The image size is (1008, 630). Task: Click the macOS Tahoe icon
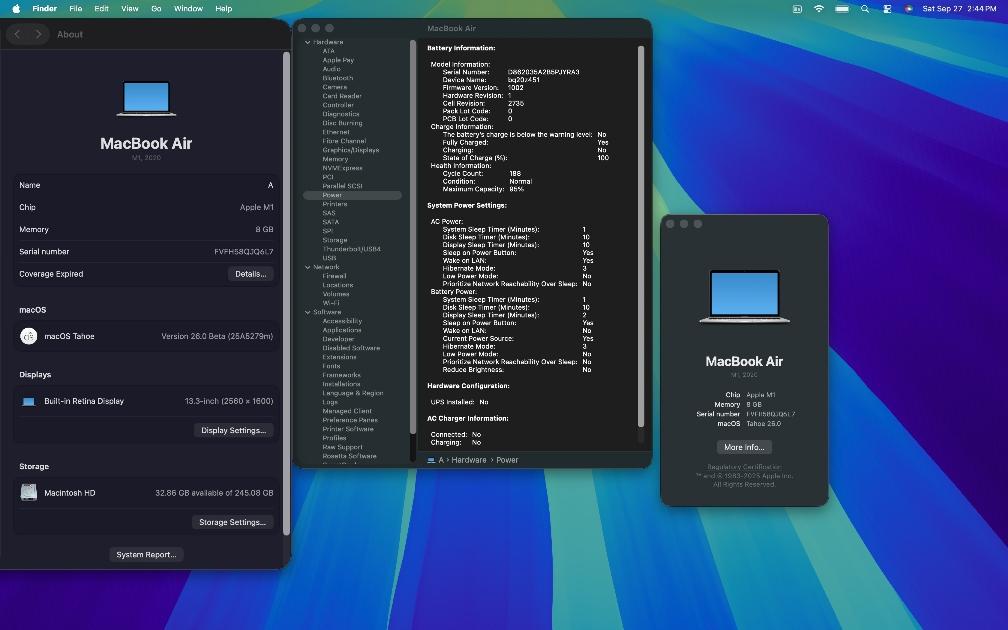[28, 336]
